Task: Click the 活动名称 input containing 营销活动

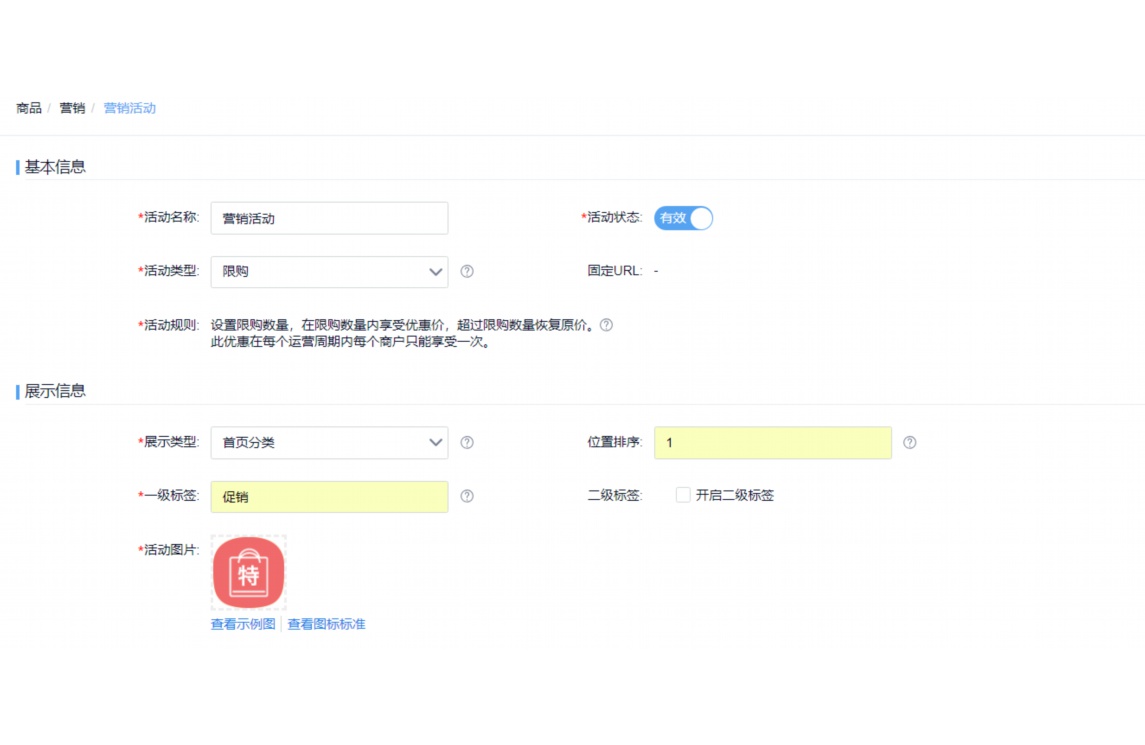Action: [330, 218]
